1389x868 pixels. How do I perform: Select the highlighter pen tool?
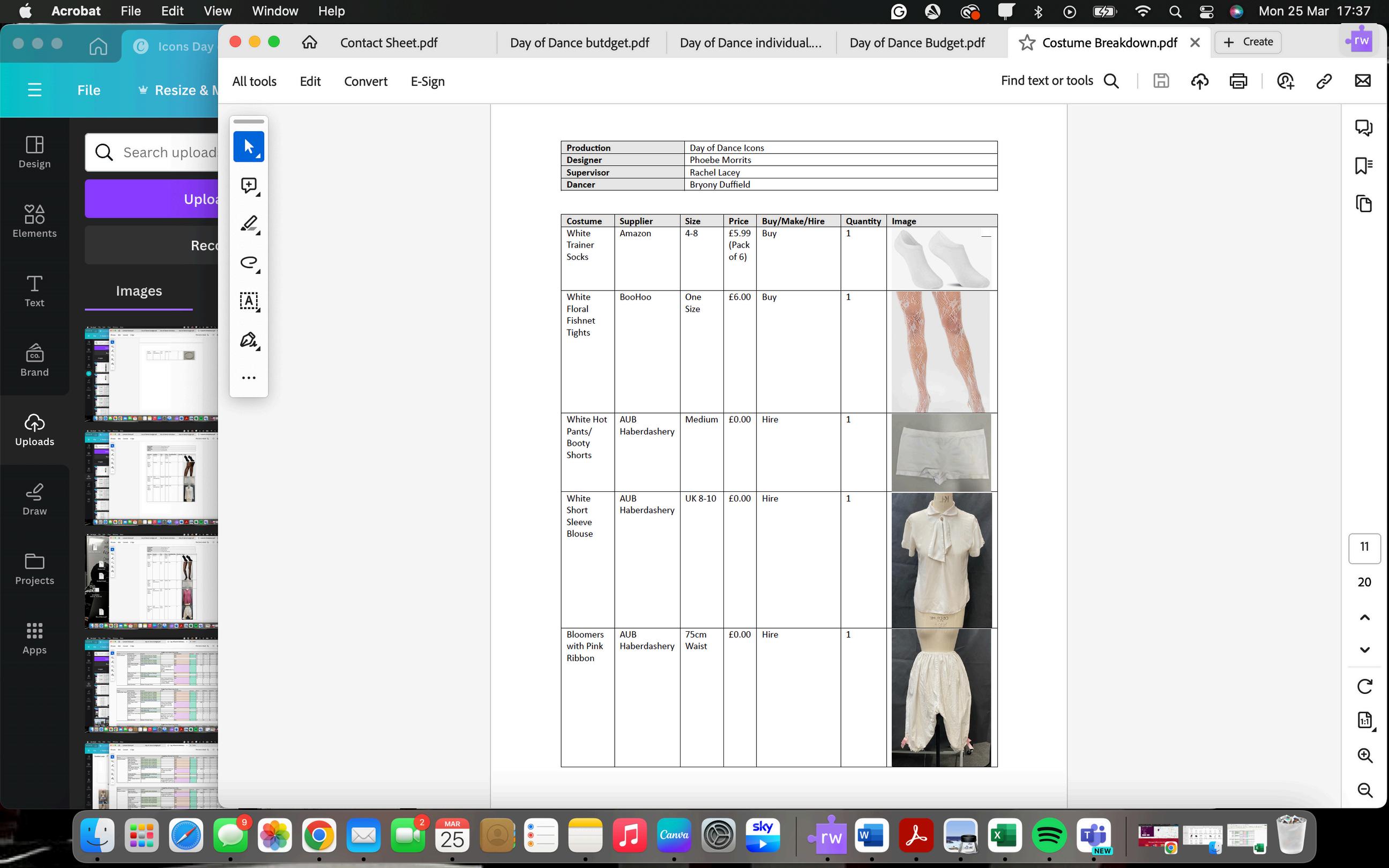[249, 224]
